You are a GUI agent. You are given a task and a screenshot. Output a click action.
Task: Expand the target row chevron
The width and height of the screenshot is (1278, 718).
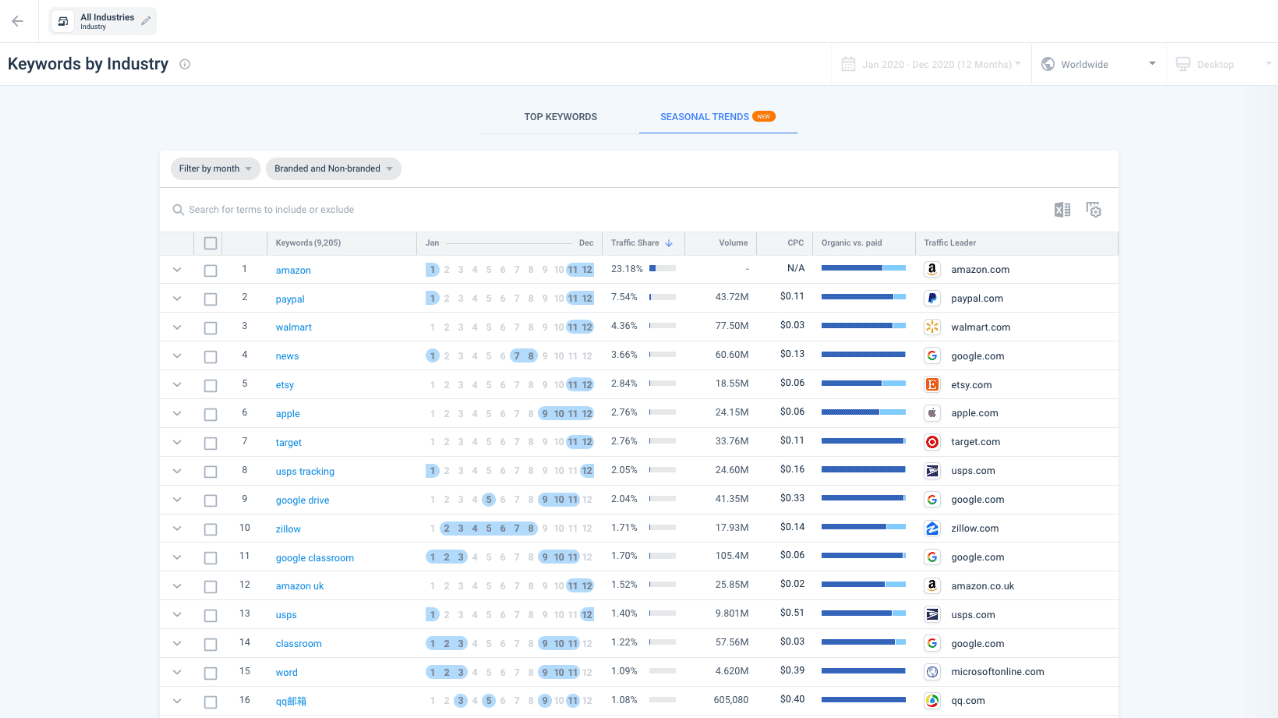coord(177,442)
